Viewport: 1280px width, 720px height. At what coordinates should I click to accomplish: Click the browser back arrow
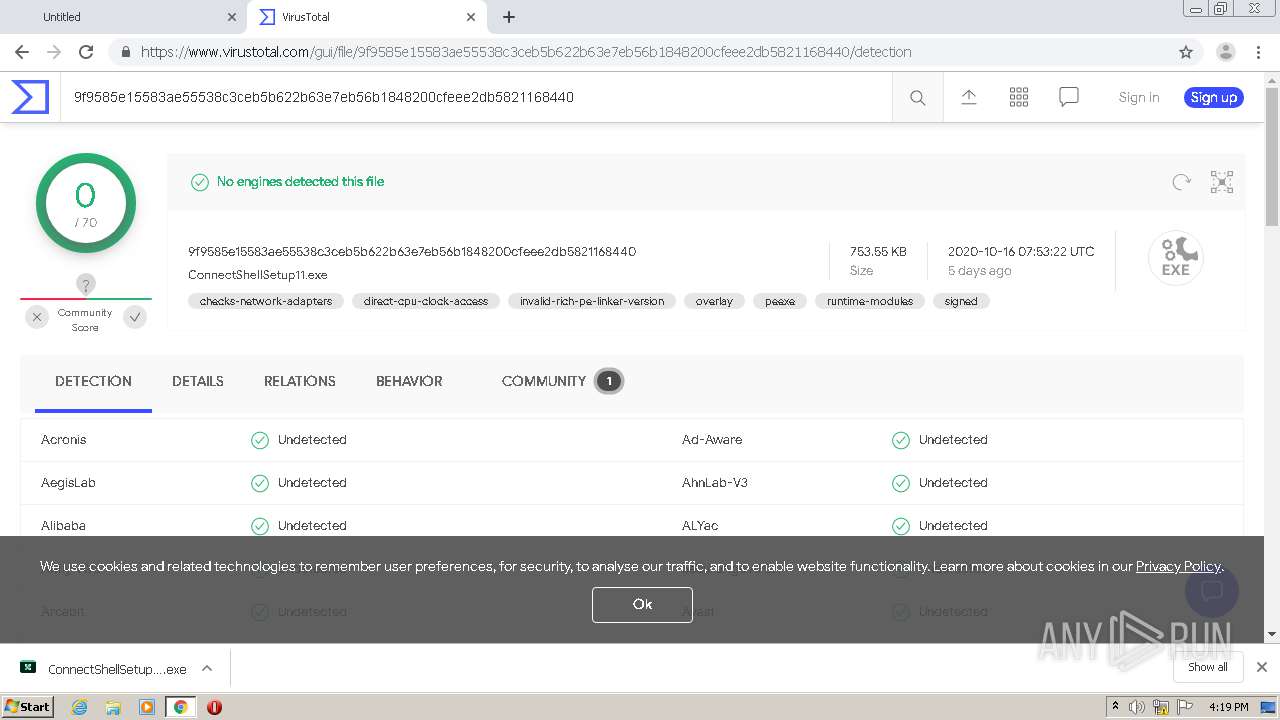pyautogui.click(x=22, y=52)
